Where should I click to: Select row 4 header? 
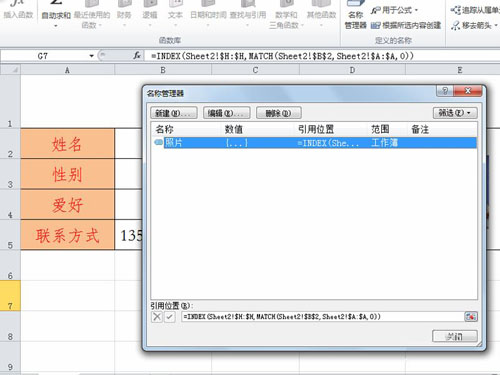coord(10,204)
